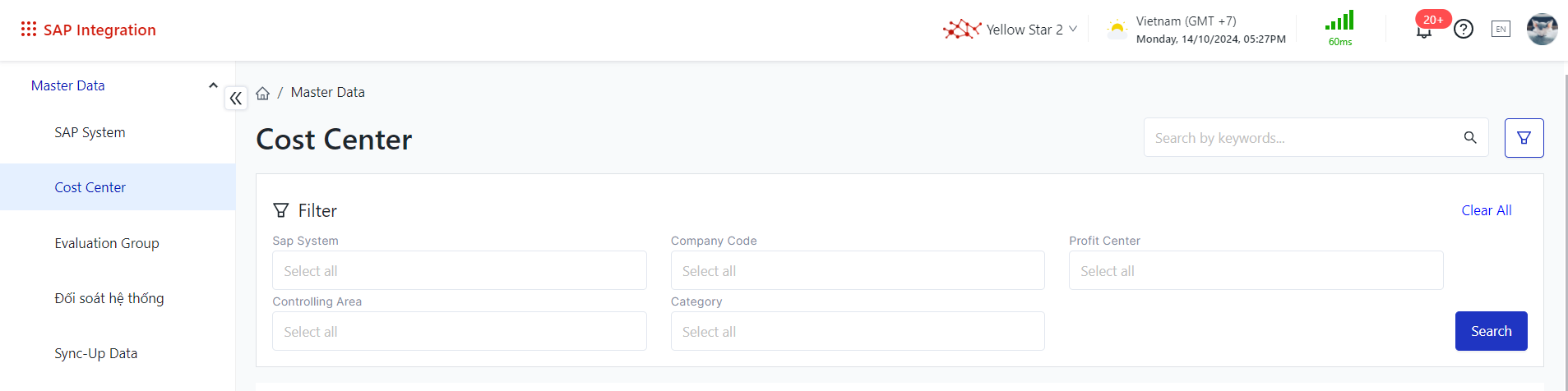Screen dimensions: 1568x391
Task: Focus the Search by keywords field
Action: [1303, 138]
